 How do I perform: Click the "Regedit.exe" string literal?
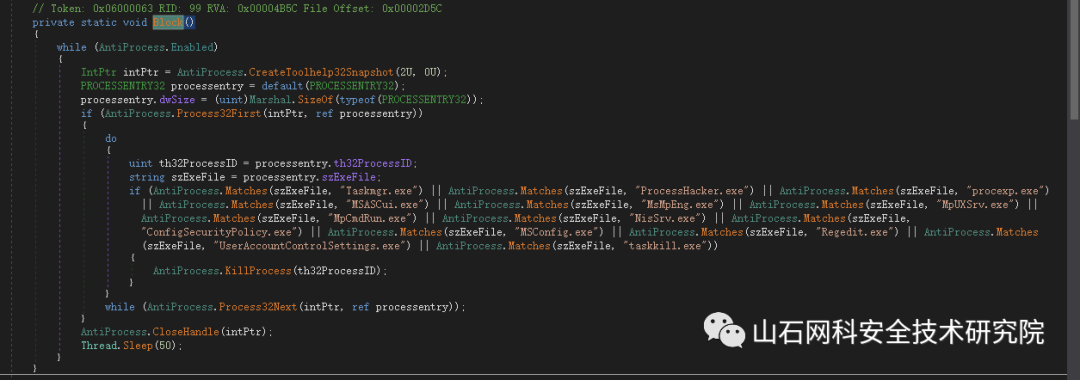pos(858,232)
